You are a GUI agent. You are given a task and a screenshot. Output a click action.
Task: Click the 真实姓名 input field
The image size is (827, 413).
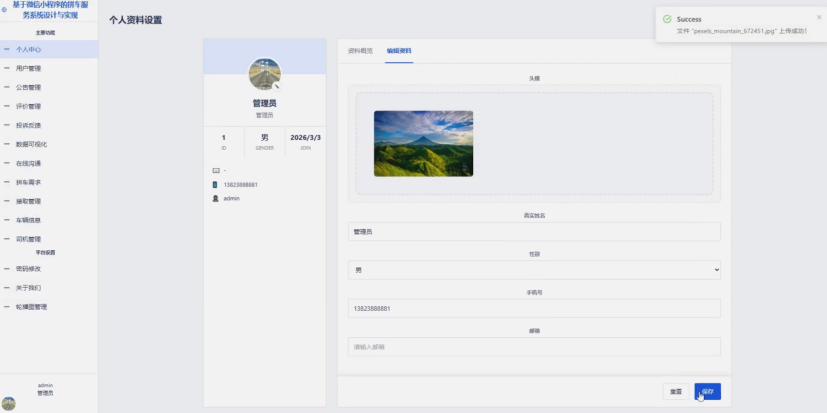(x=534, y=232)
